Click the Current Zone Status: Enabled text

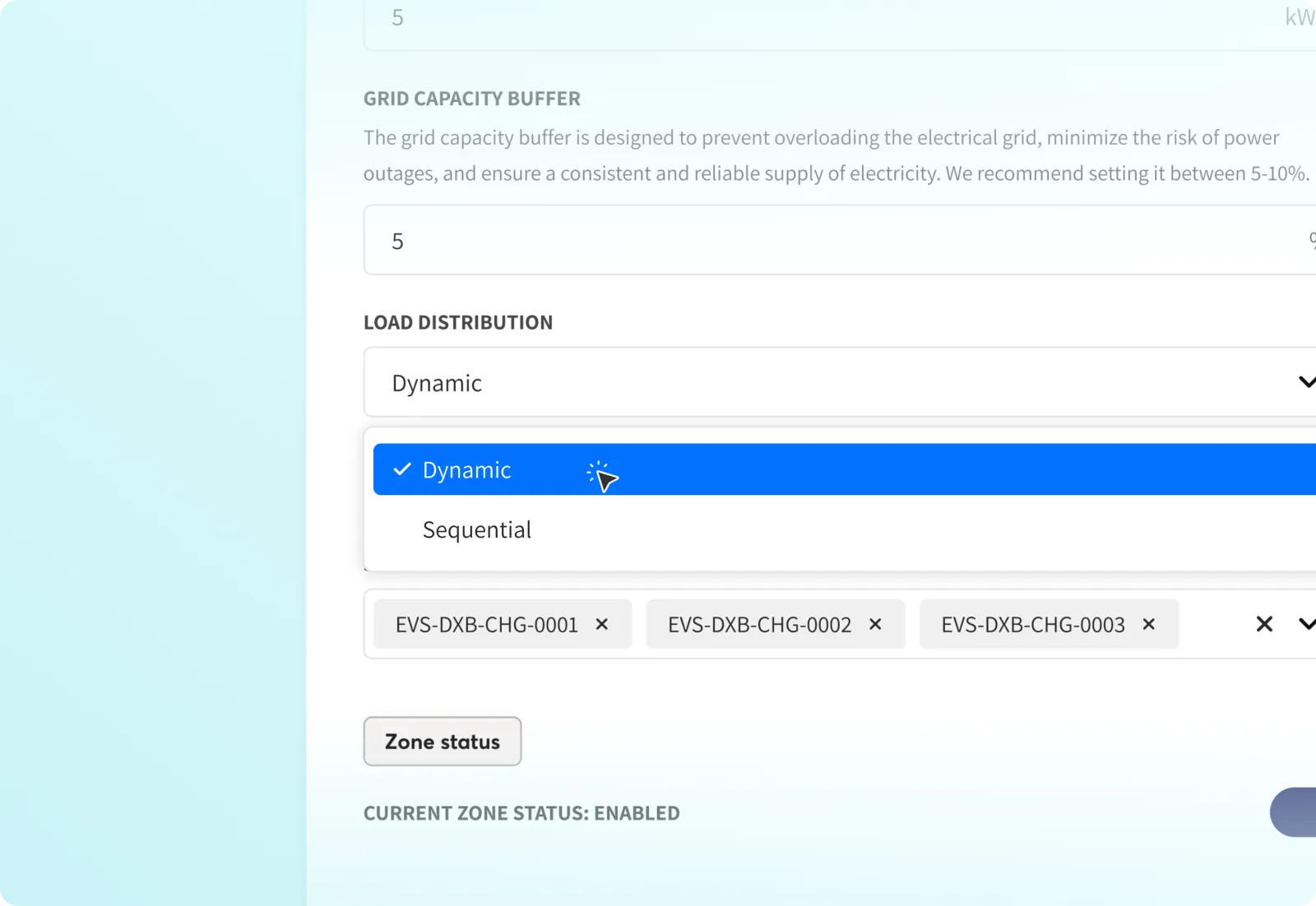521,813
